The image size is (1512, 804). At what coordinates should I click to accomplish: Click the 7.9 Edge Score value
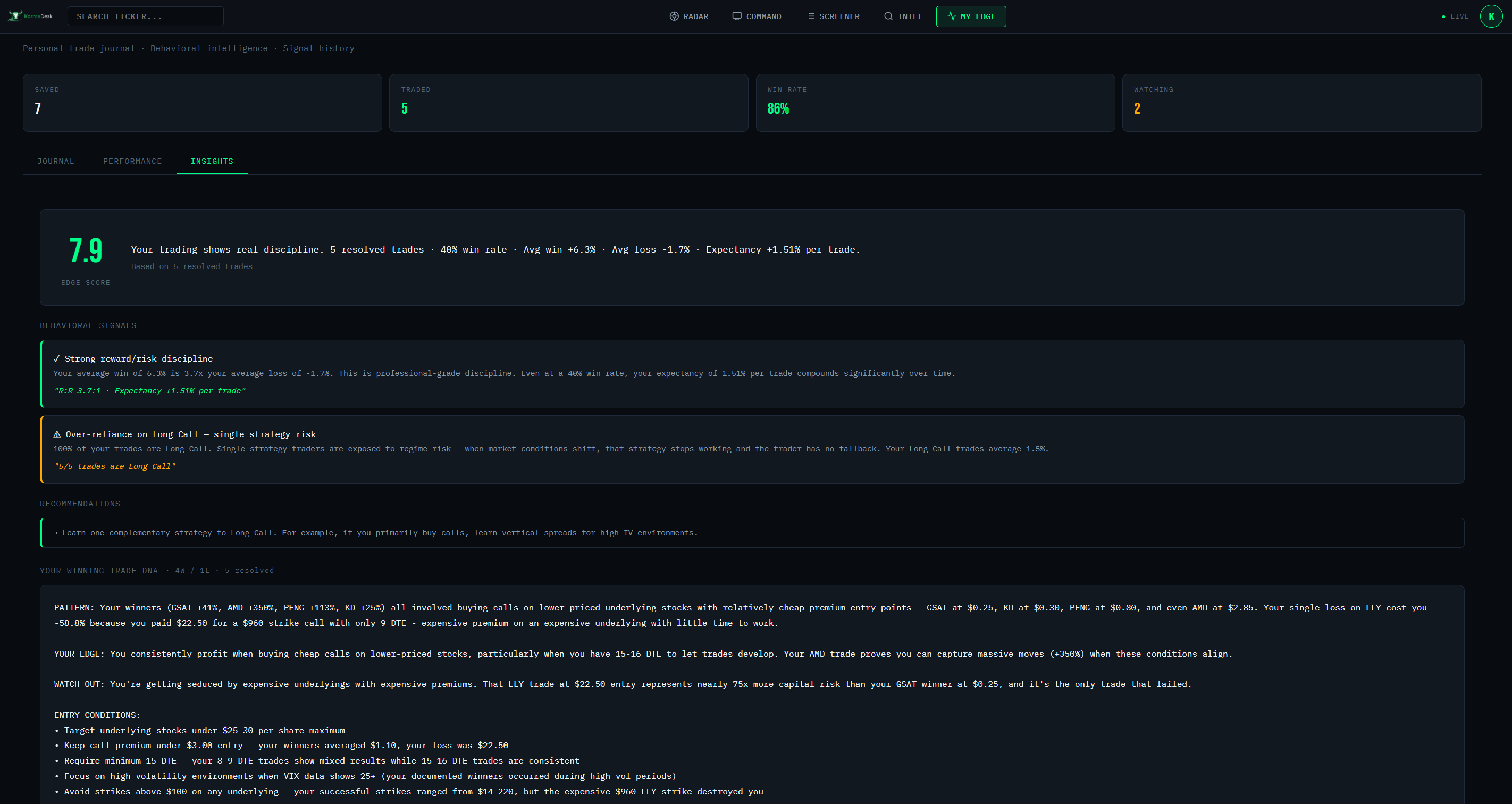coord(86,250)
